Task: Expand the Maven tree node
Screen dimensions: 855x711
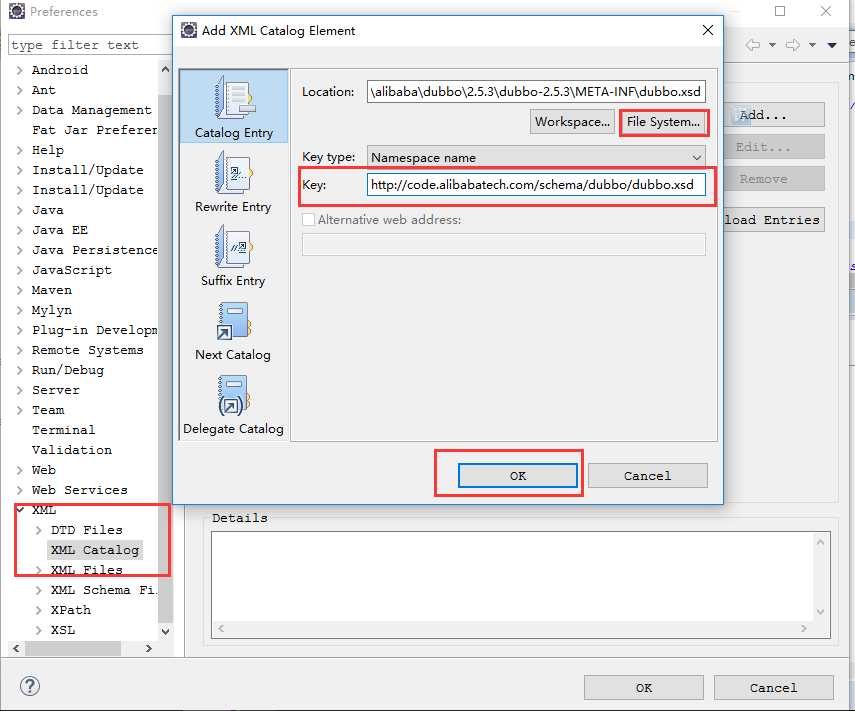Action: [x=20, y=290]
